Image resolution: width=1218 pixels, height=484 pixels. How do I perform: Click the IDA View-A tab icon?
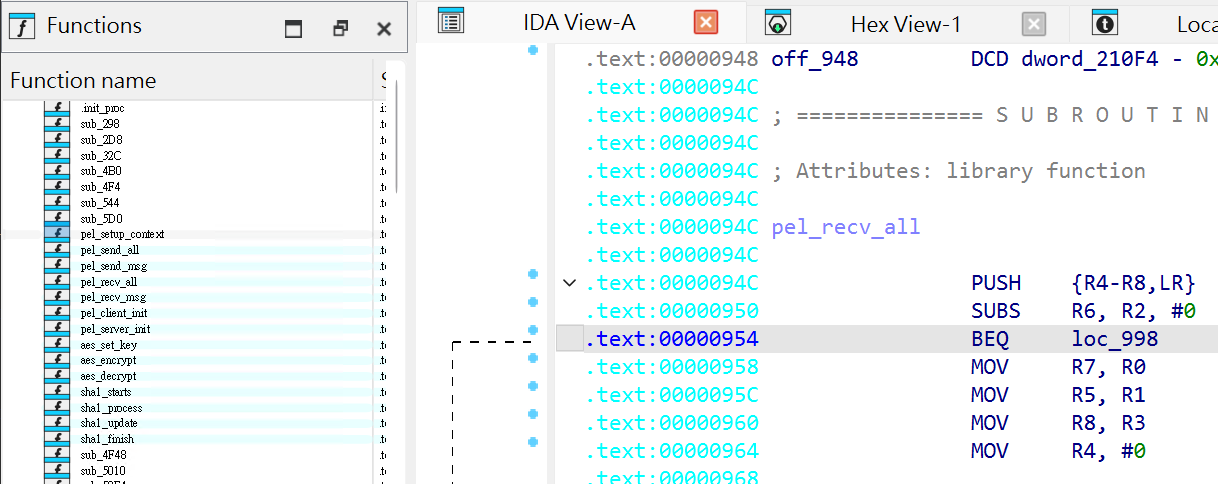[x=451, y=22]
